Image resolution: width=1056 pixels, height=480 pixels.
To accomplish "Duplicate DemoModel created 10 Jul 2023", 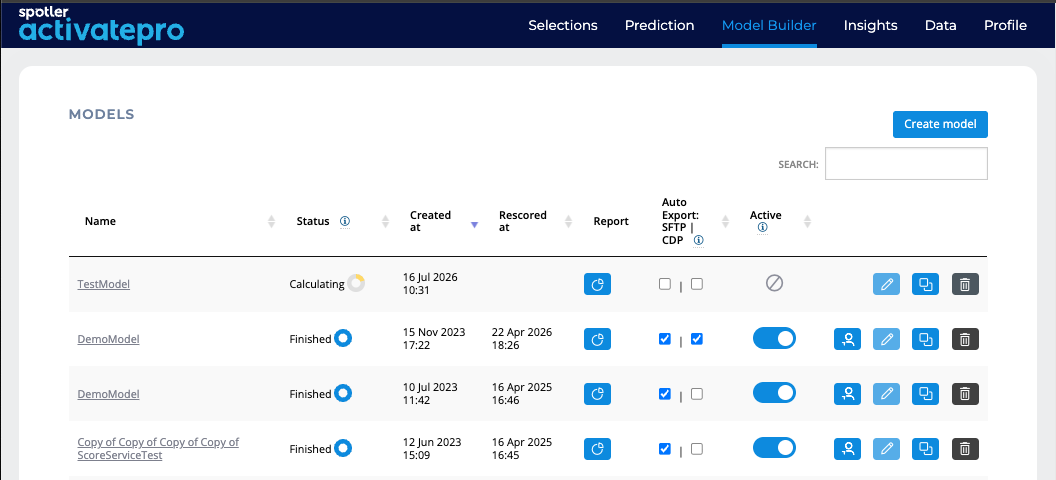I will pyautogui.click(x=925, y=394).
